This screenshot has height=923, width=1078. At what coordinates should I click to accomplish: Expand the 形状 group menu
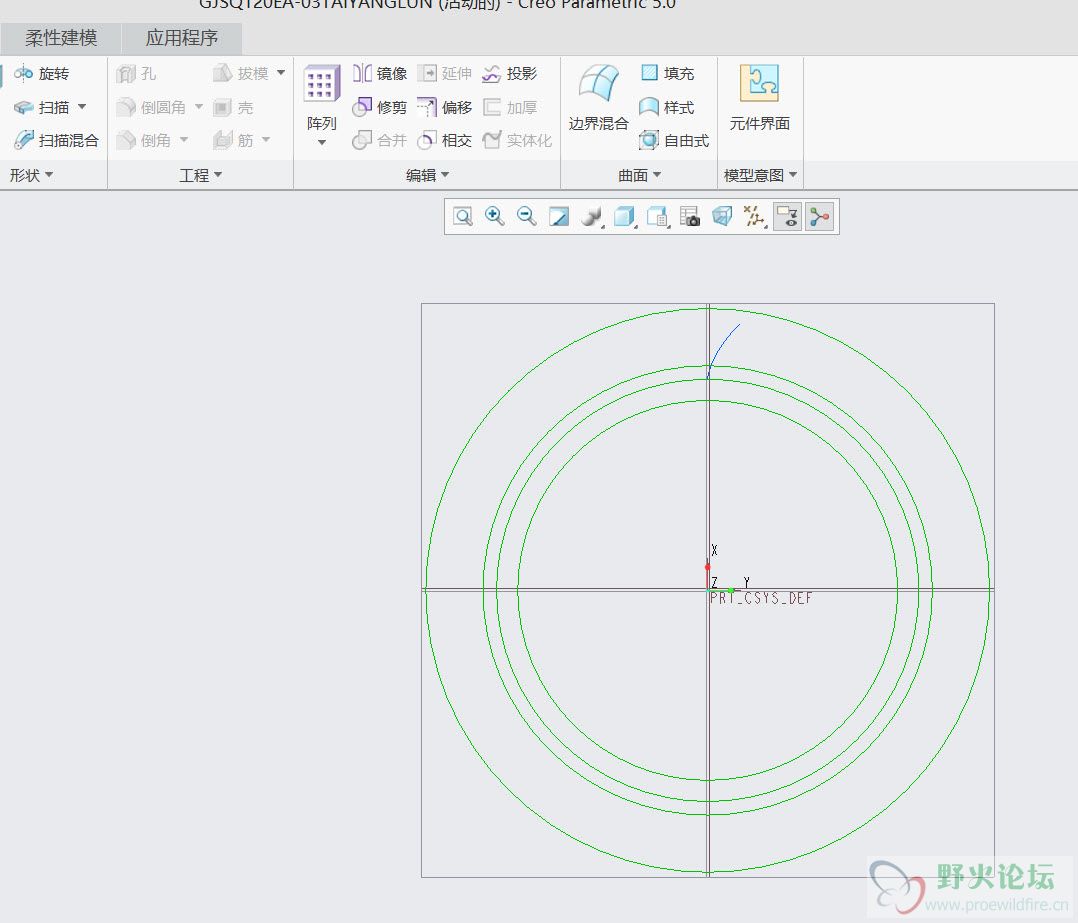click(x=32, y=175)
